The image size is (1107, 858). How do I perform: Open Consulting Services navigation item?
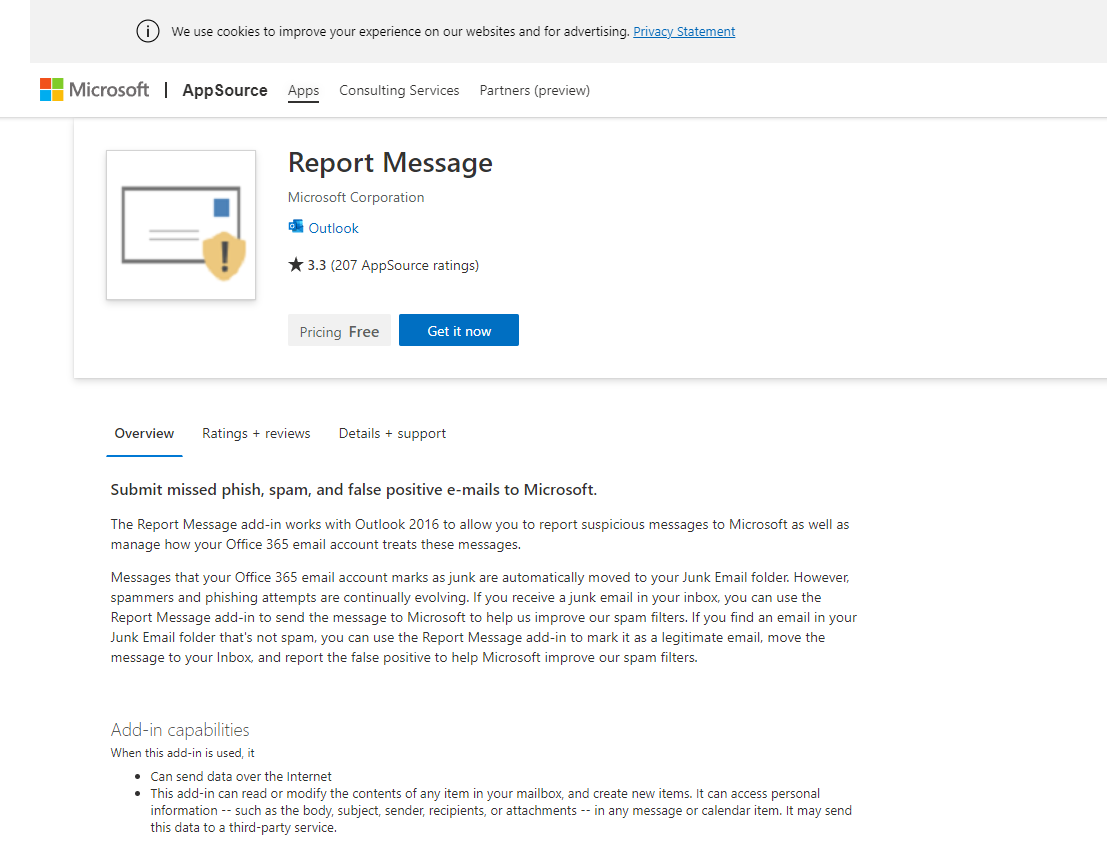(399, 90)
